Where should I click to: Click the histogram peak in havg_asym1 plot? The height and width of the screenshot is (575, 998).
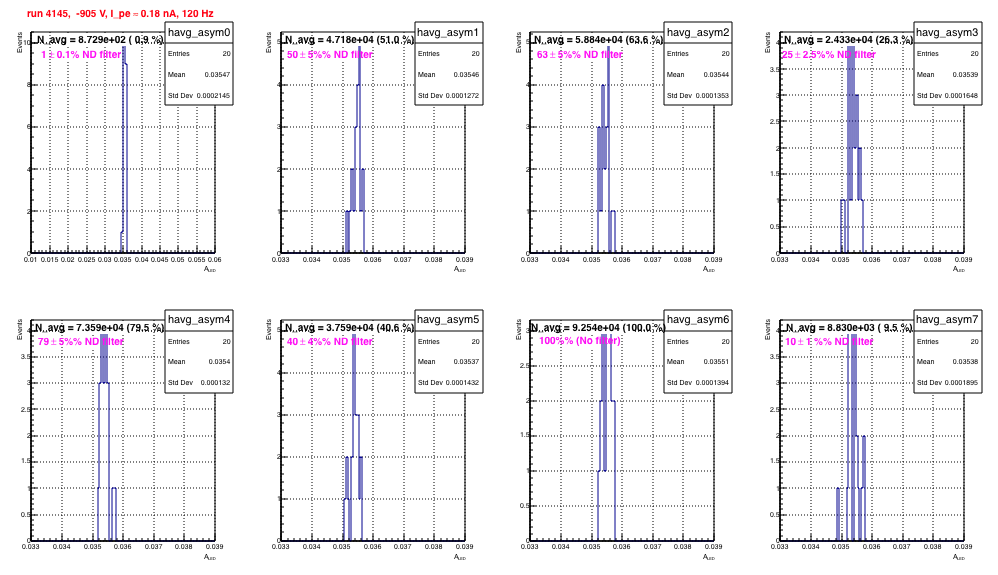[359, 64]
